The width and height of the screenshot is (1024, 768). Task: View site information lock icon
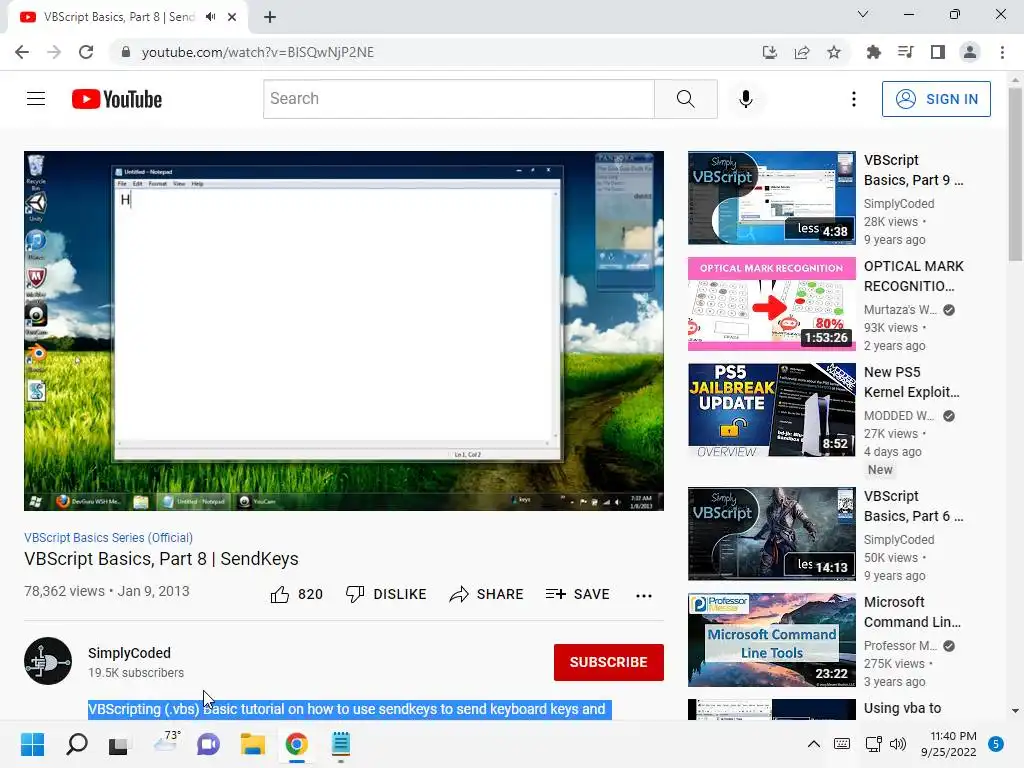[x=126, y=52]
